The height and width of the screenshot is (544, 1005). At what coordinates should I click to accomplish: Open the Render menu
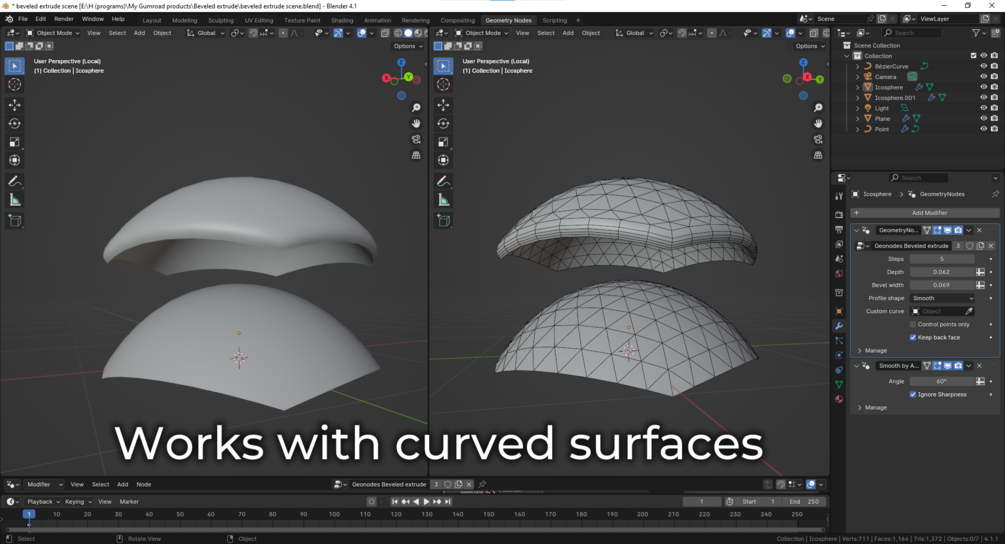63,19
